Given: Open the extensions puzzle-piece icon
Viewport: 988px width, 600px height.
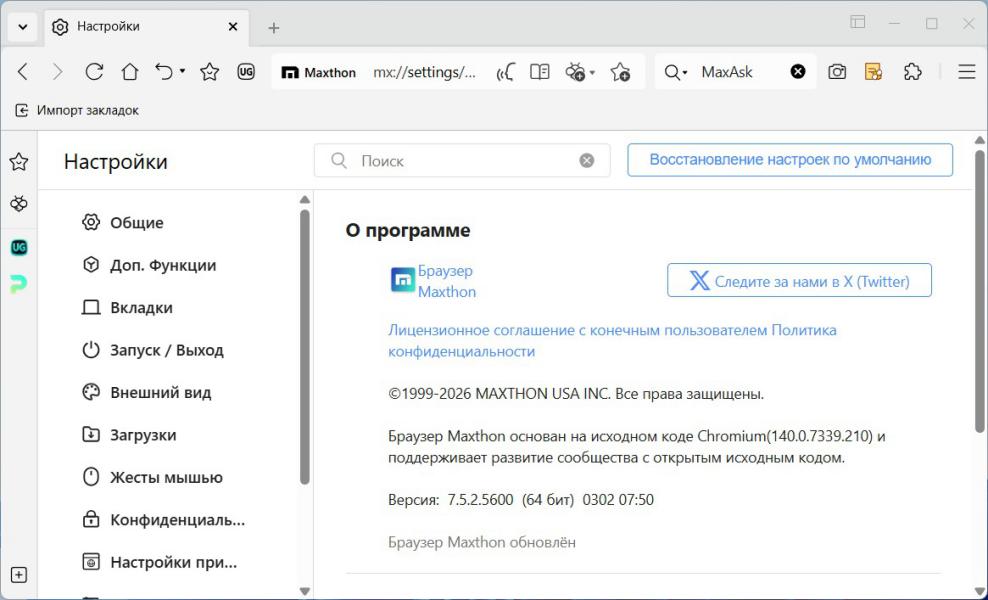Looking at the screenshot, I should (x=912, y=72).
